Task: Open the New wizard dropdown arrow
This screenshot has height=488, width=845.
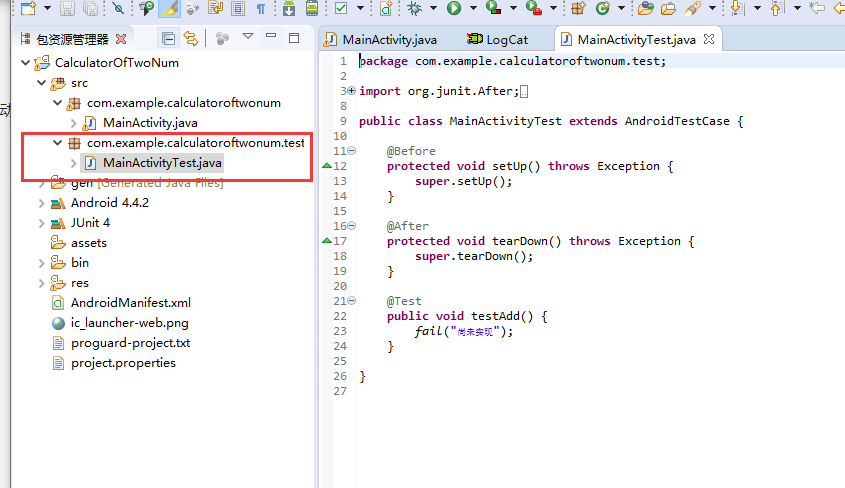Action: pos(47,8)
